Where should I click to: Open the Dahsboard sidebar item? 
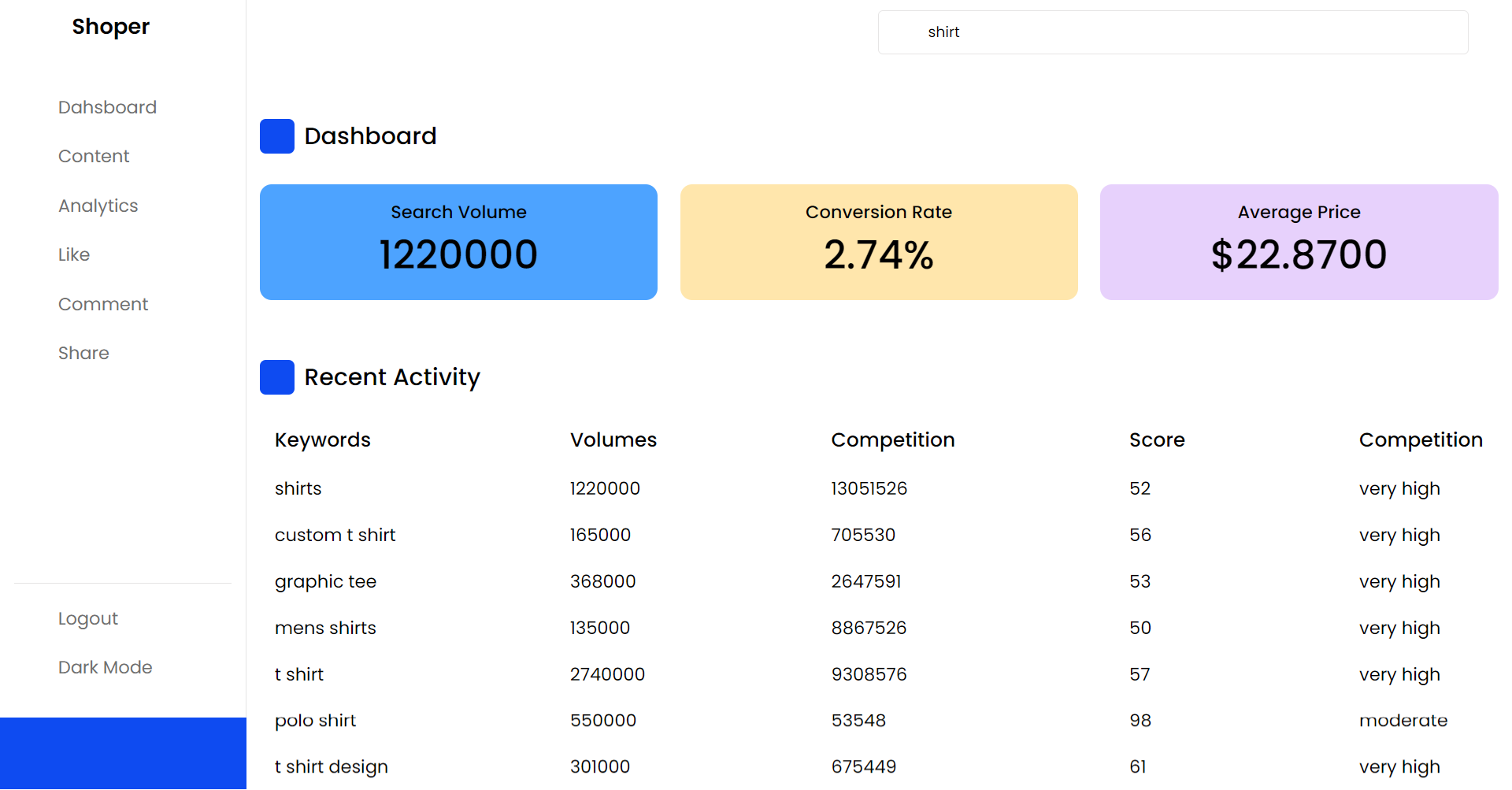(107, 107)
